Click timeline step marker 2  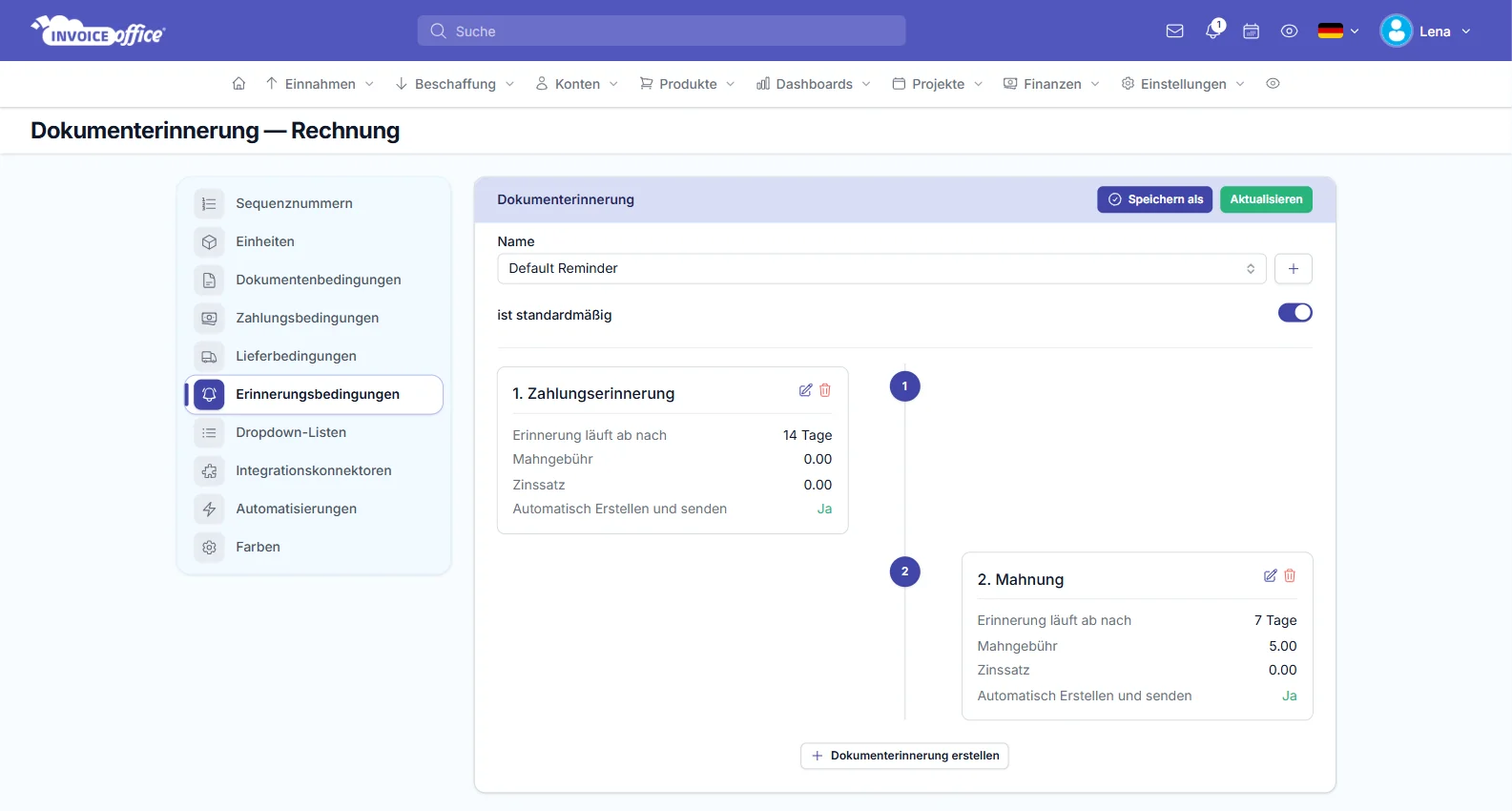[x=904, y=572]
